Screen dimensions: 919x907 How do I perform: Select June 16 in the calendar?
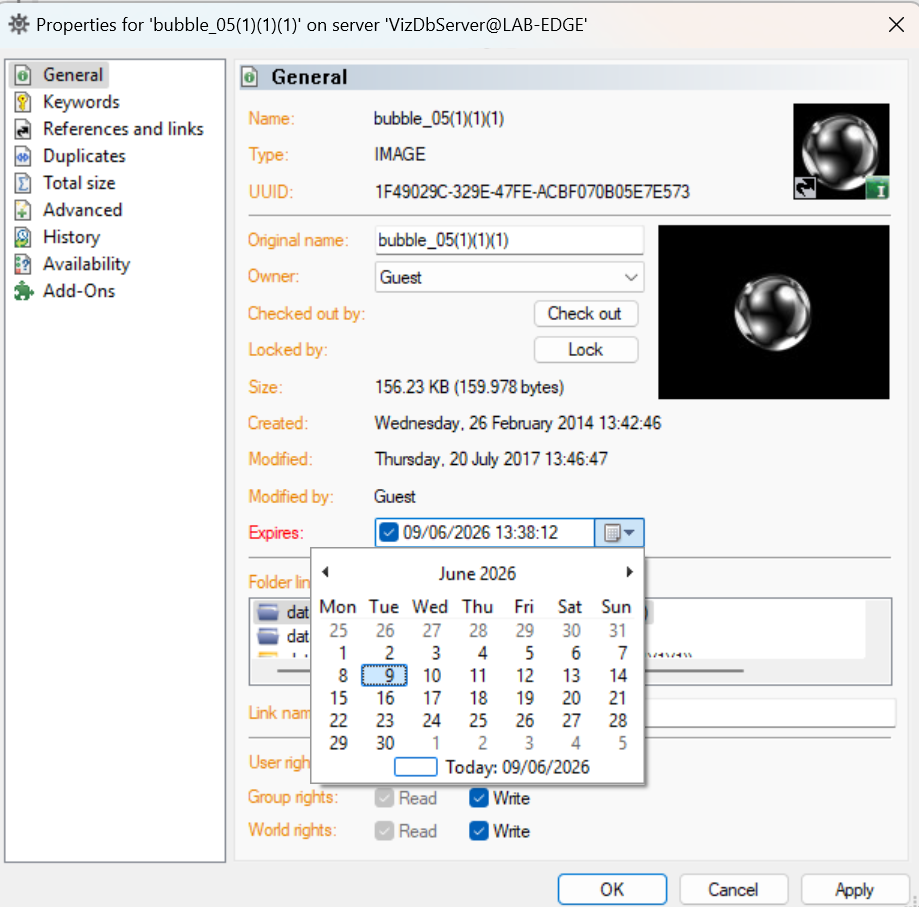(x=384, y=698)
